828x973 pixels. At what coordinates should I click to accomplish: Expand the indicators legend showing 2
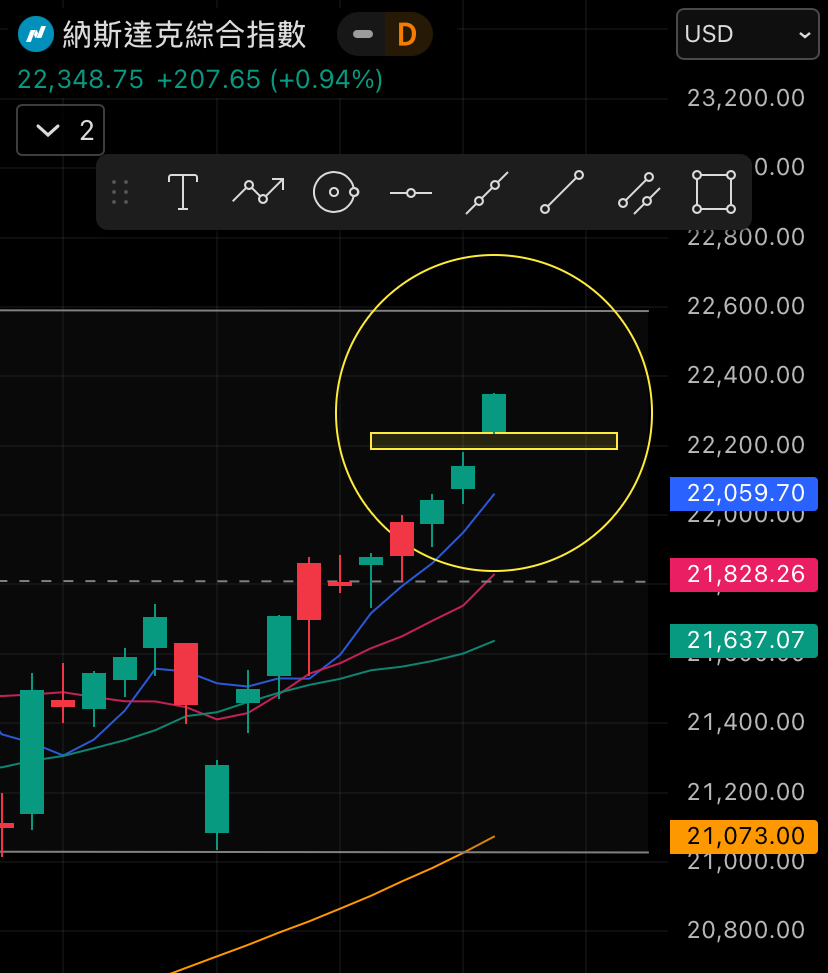point(60,130)
